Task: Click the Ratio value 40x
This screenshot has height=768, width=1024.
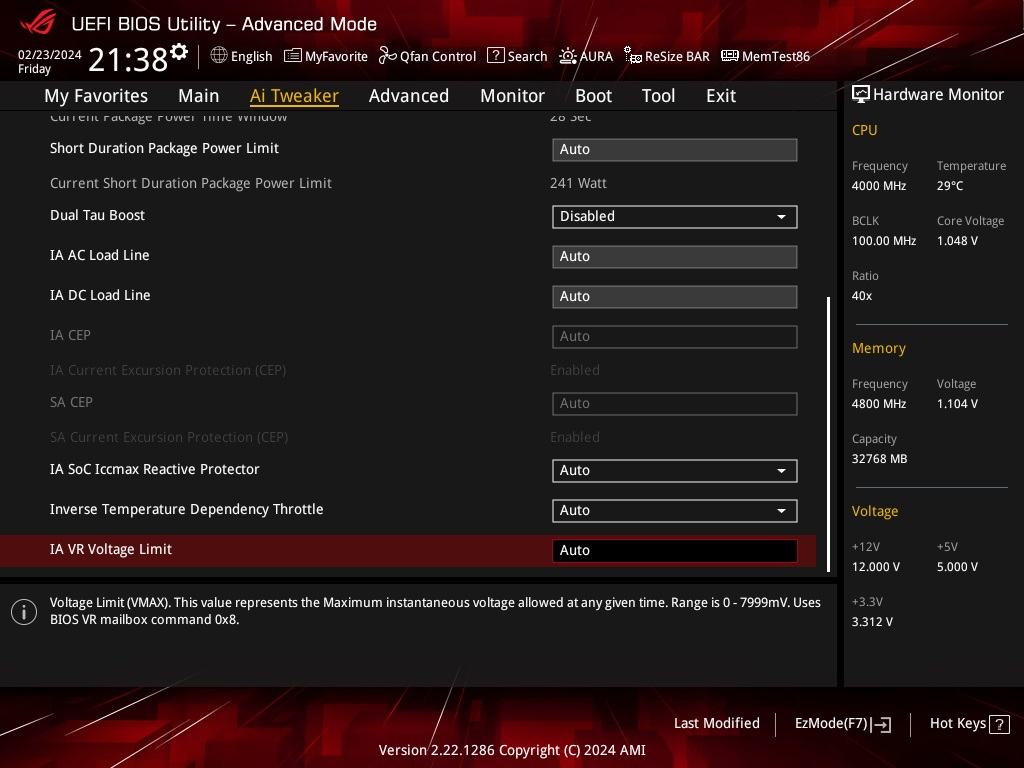Action: [x=861, y=296]
